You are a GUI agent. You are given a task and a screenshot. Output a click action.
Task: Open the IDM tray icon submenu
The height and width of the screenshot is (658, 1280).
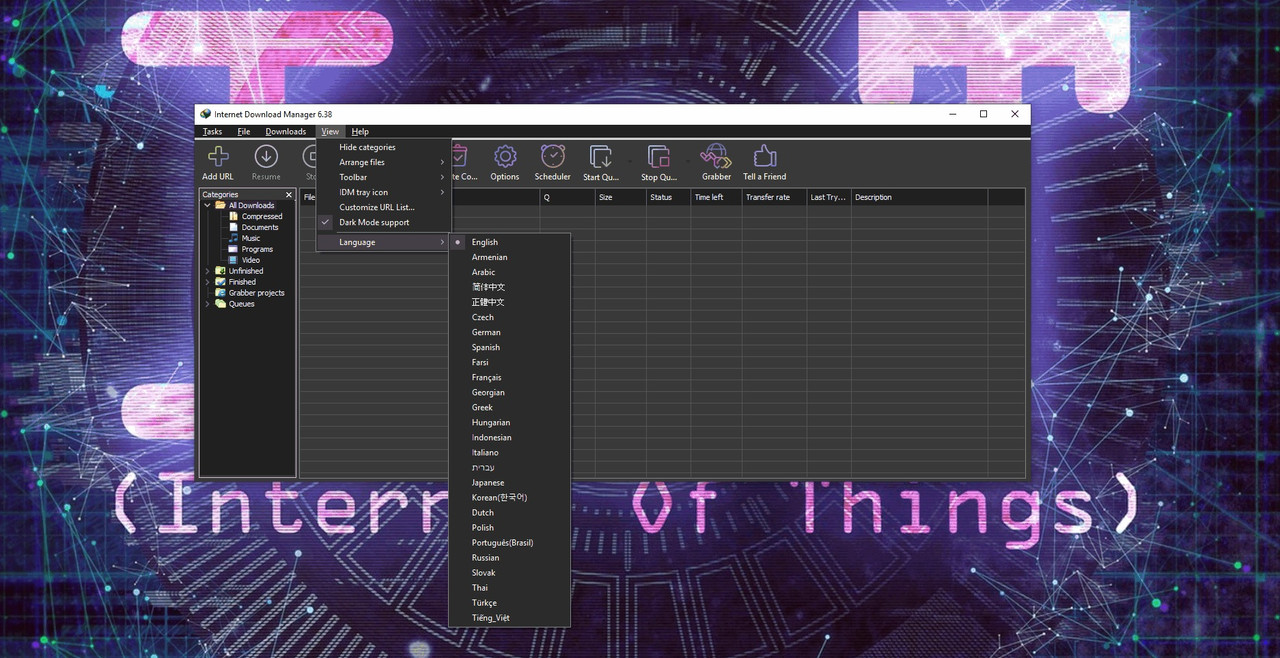[x=384, y=192]
